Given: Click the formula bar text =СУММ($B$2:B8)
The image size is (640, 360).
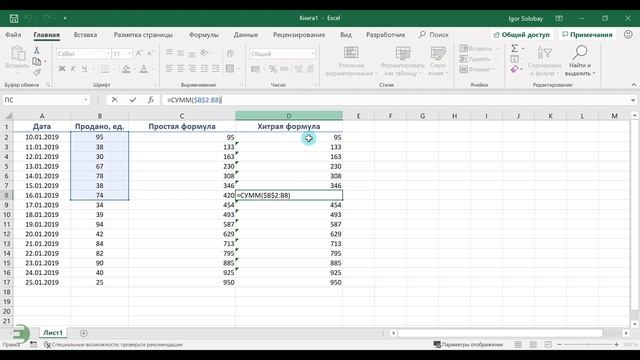Looking at the screenshot, I should [194, 100].
